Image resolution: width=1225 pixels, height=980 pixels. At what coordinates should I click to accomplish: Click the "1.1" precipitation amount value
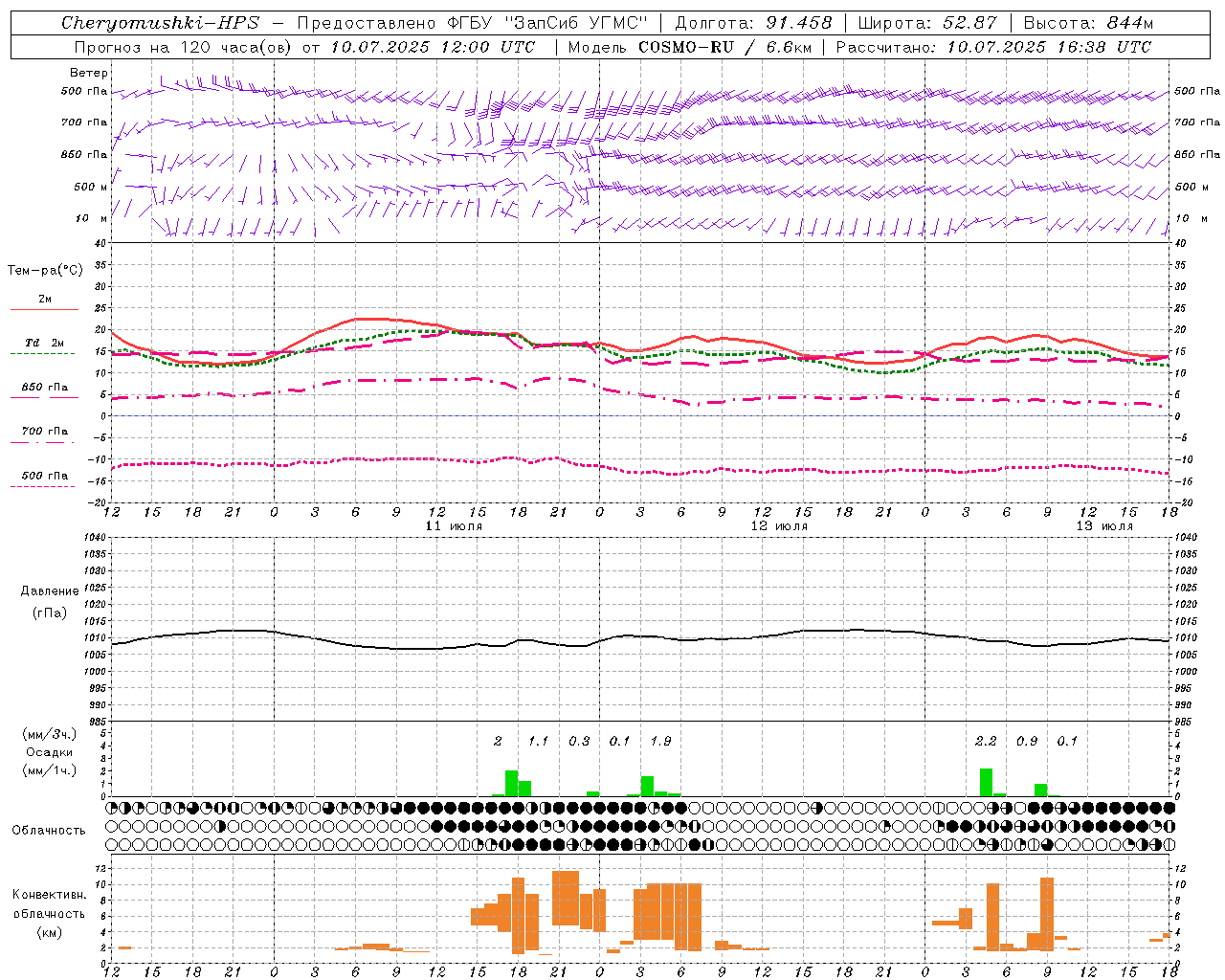539,742
